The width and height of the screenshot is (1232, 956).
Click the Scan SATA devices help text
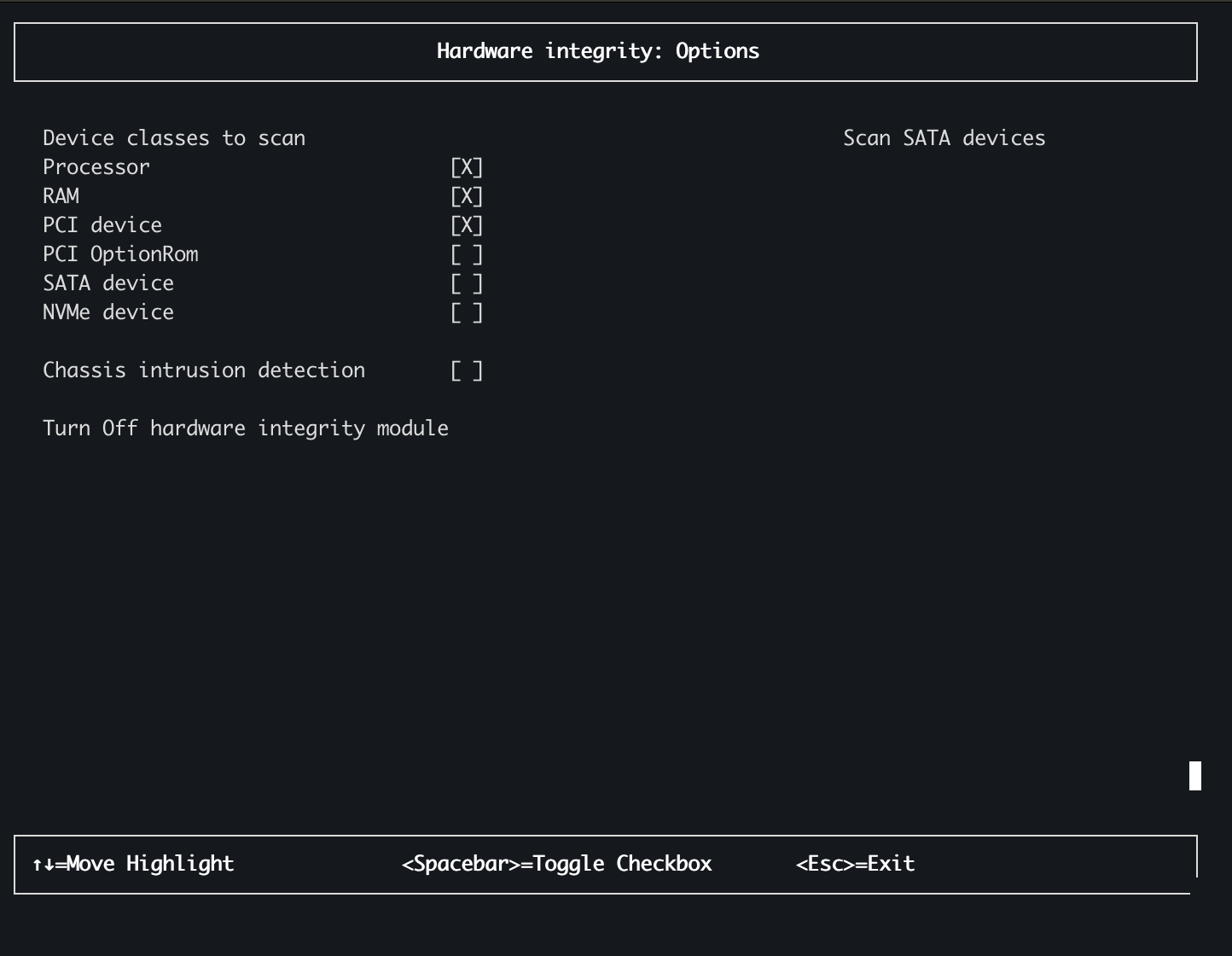click(x=944, y=138)
